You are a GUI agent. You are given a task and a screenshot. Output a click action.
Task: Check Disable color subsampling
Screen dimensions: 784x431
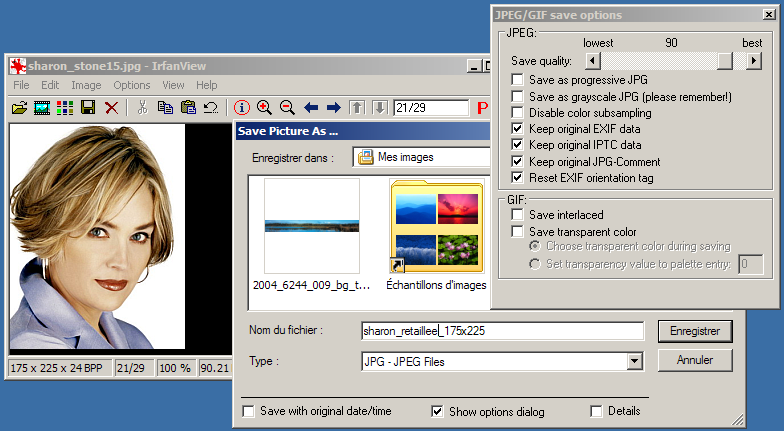(518, 112)
